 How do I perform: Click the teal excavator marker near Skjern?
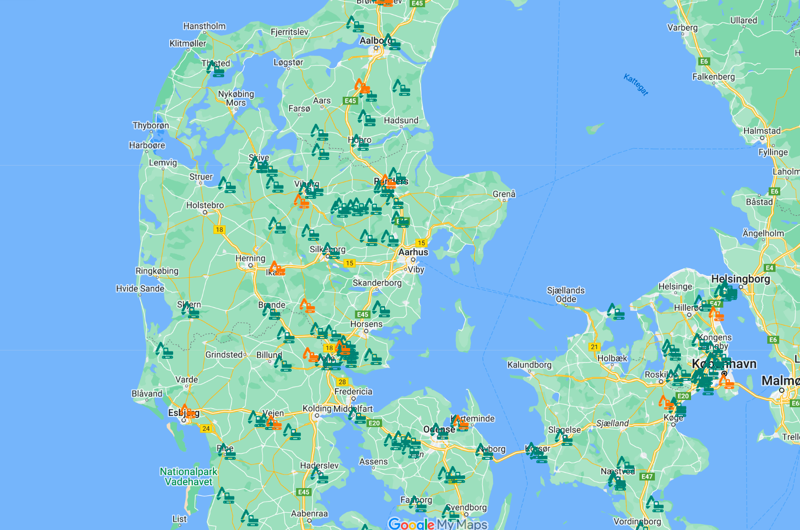coord(189,309)
